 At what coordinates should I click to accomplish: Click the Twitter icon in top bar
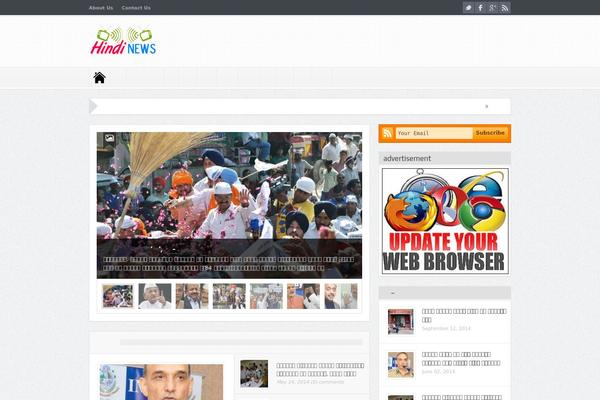(x=468, y=8)
